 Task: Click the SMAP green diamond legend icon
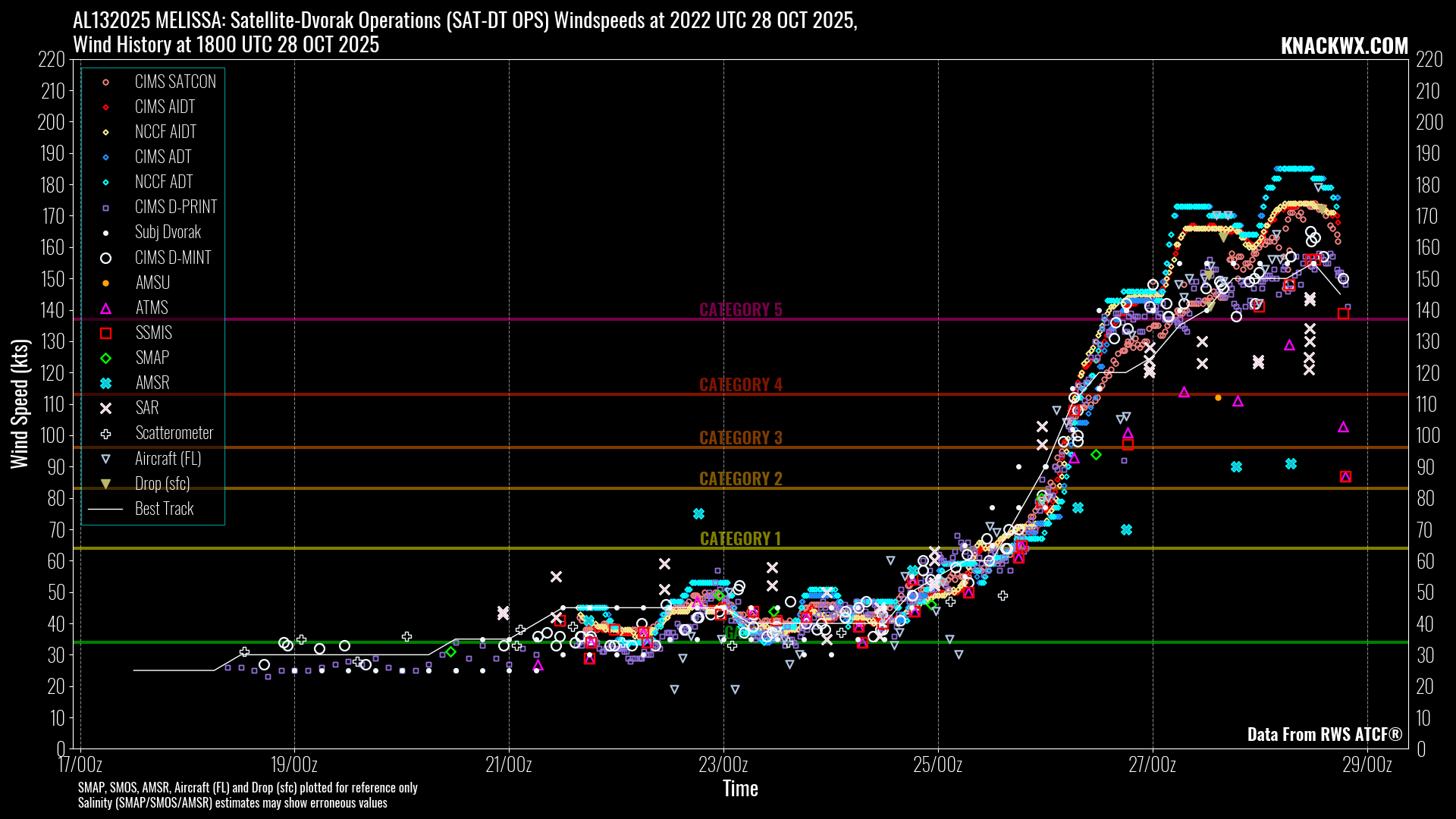[106, 359]
